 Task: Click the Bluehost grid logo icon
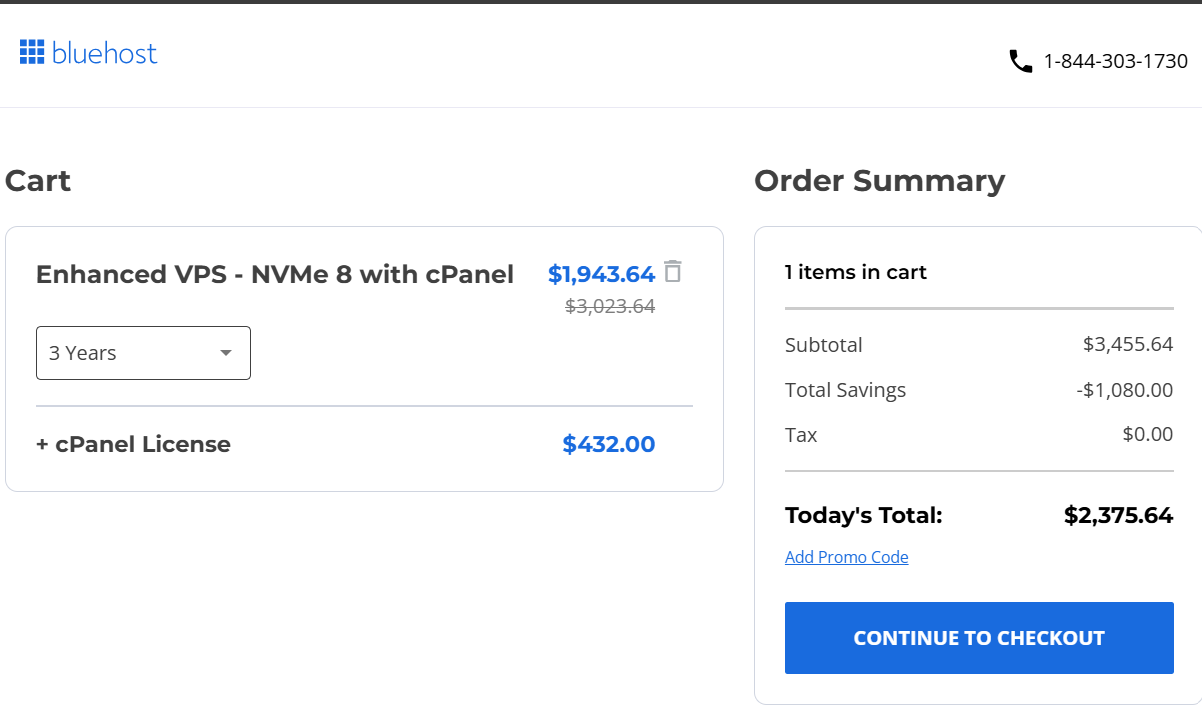pyautogui.click(x=31, y=52)
